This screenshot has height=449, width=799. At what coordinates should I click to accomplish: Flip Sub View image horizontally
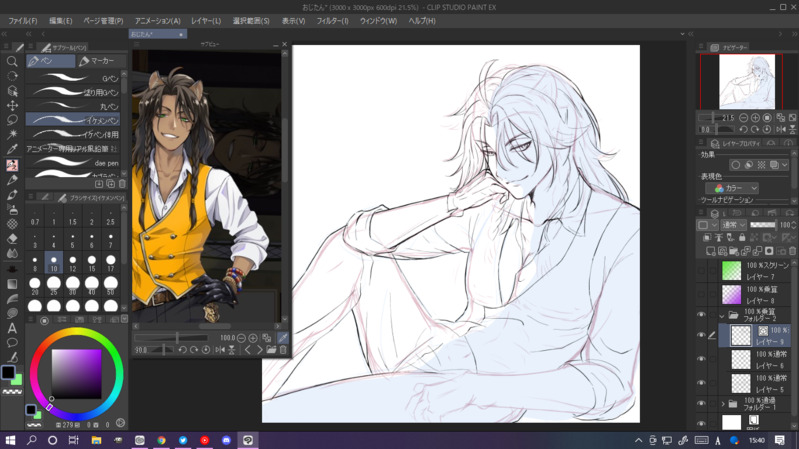pos(220,350)
